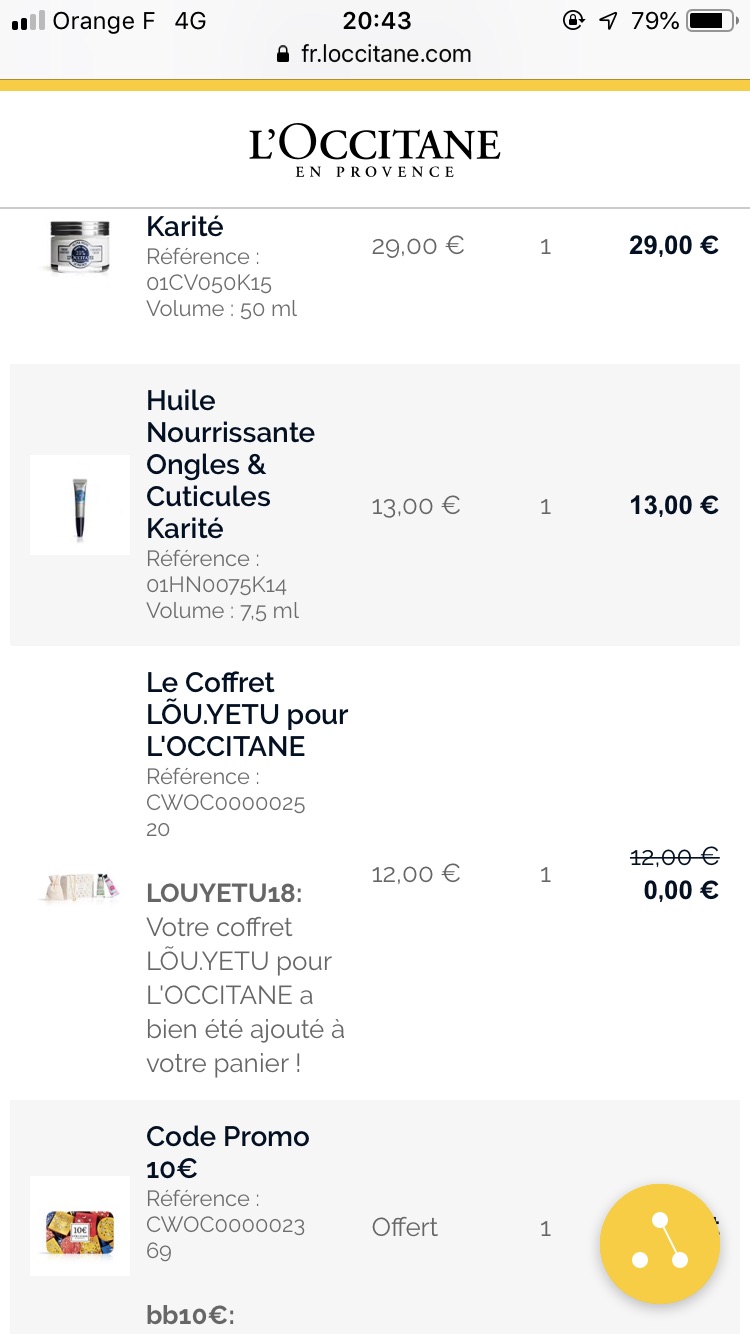Screen dimensions: 750x1334
Task: Tap the lock icon in address bar
Action: coord(284,55)
